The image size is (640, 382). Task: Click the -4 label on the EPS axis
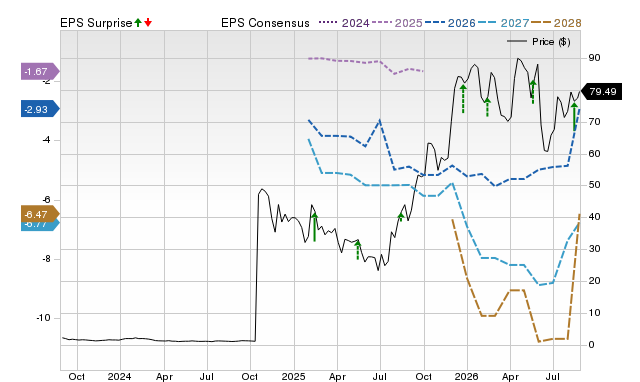46,140
